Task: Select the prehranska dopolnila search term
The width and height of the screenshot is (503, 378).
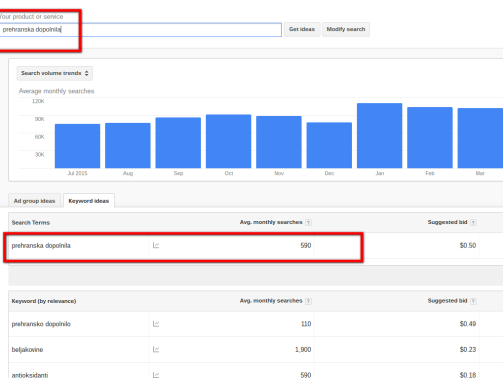Action: [41, 246]
